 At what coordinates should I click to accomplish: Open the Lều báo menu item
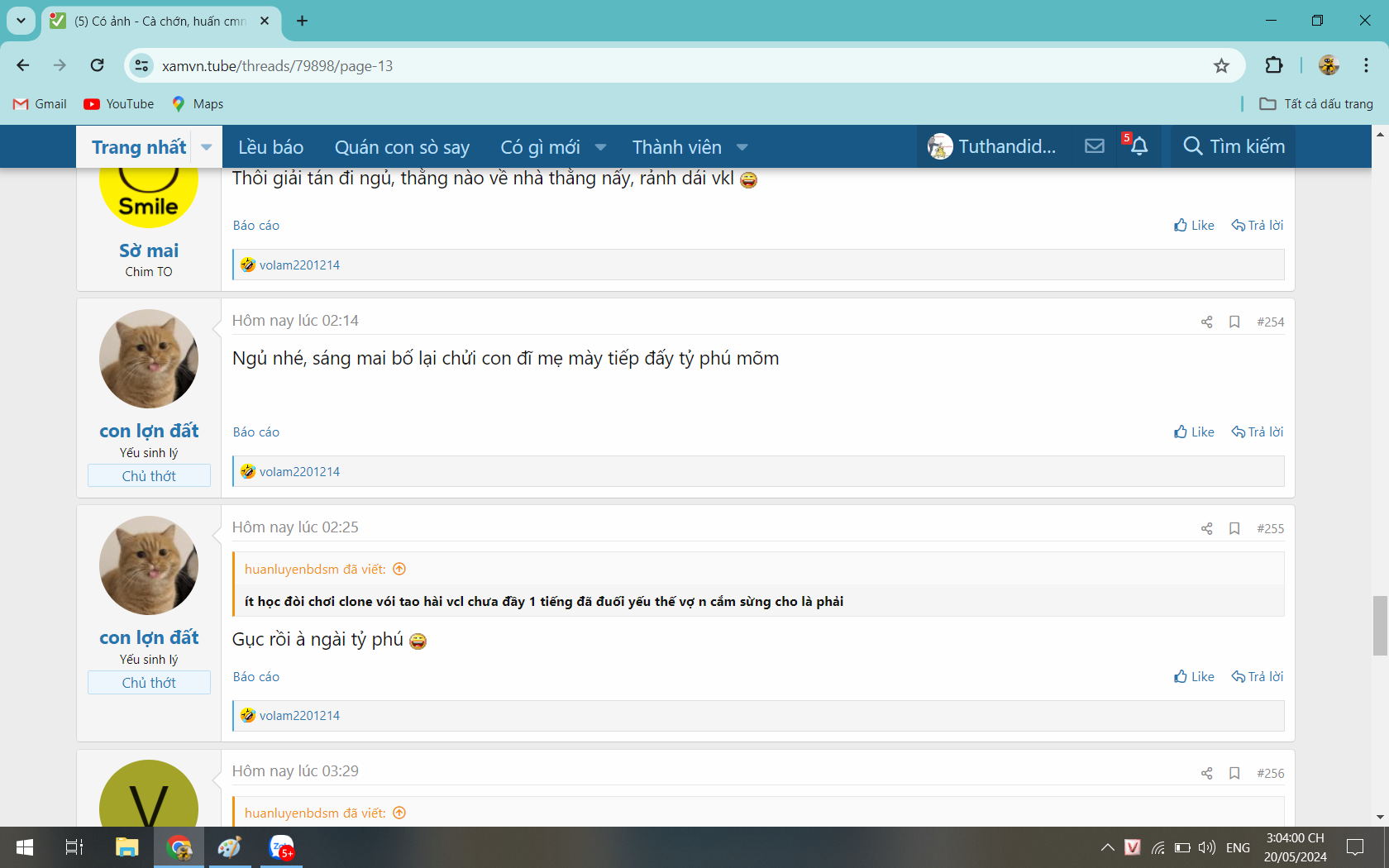tap(270, 147)
